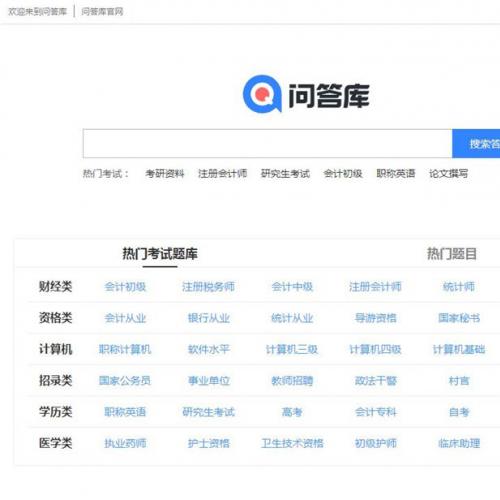Open 会计专科 question bank
This screenshot has height=500, width=500.
pyautogui.click(x=376, y=412)
